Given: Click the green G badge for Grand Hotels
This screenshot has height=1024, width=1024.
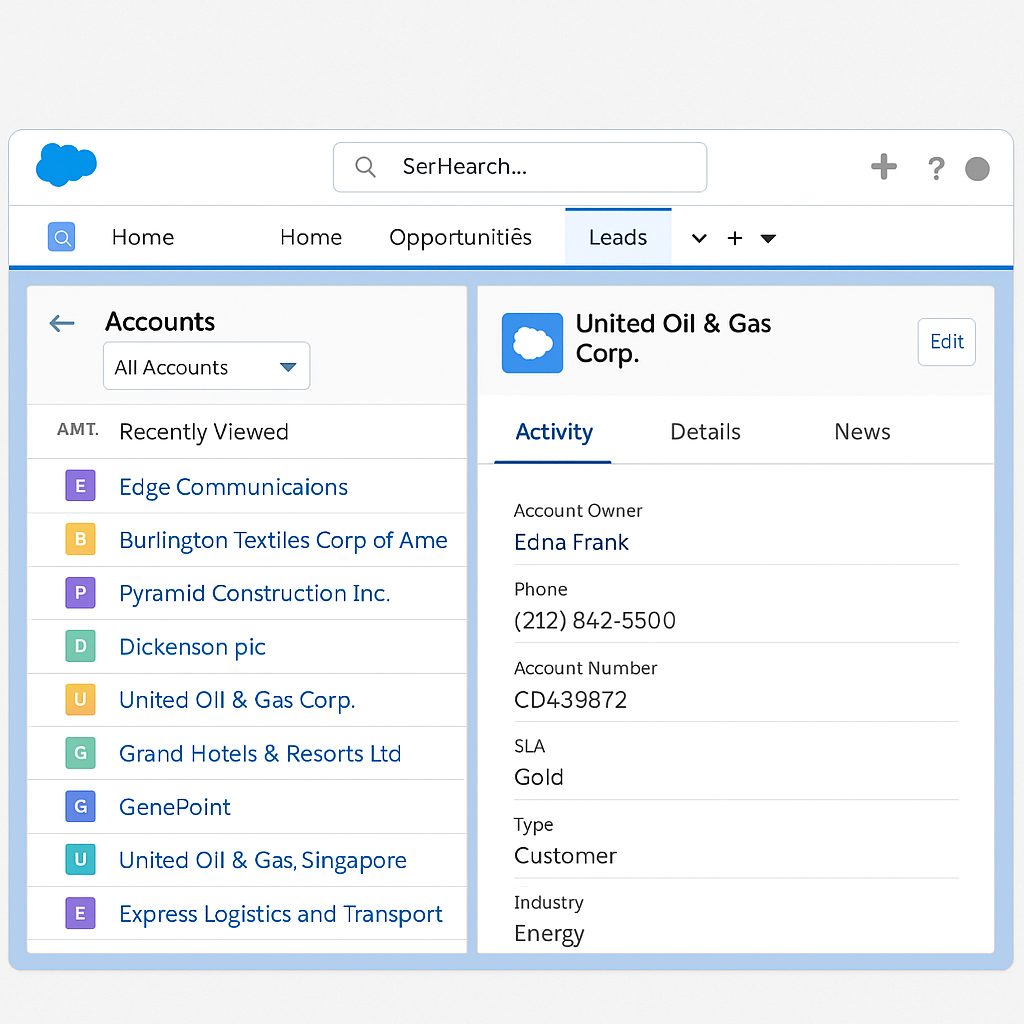Looking at the screenshot, I should point(80,753).
